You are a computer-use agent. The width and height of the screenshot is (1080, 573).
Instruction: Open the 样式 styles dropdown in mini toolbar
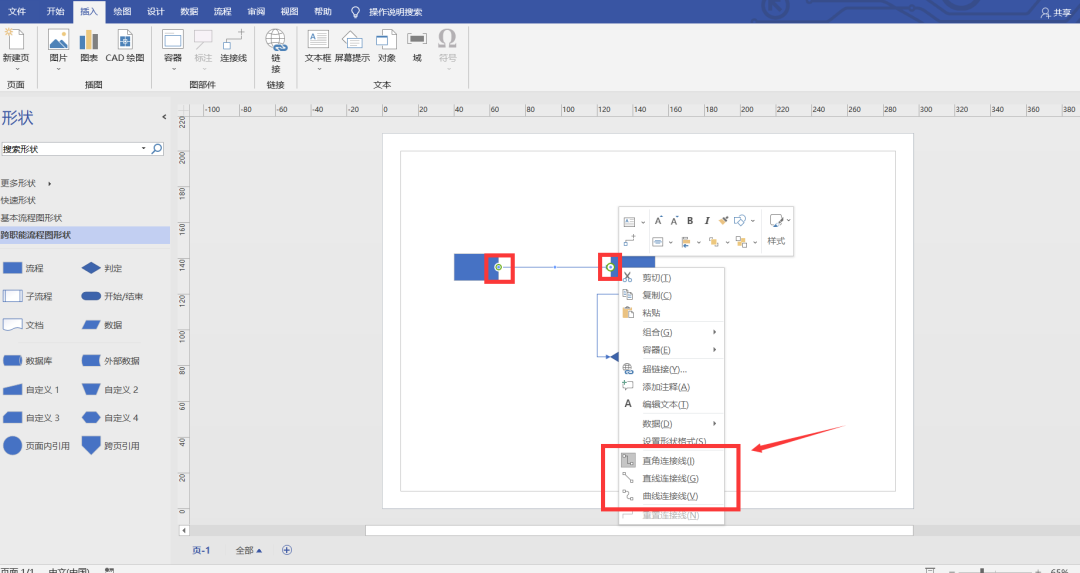pos(777,229)
